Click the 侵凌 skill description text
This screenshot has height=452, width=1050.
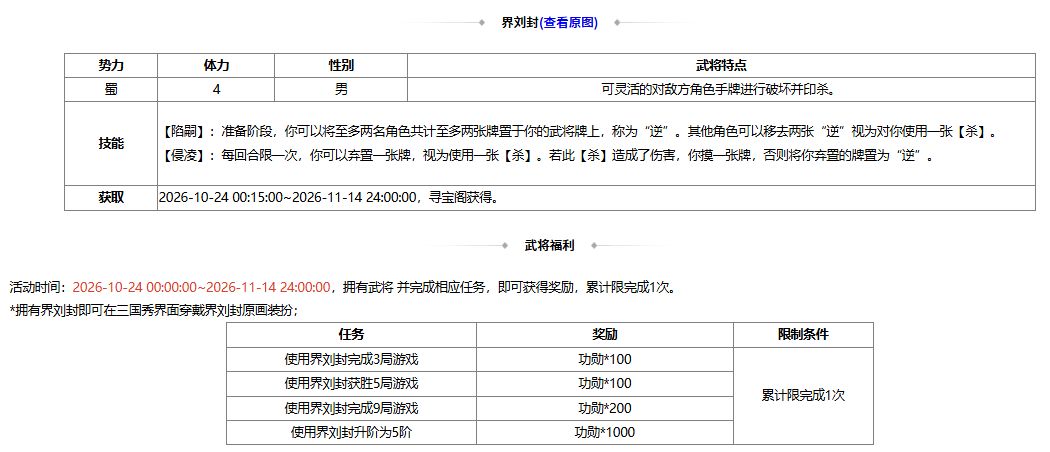[x=548, y=157]
